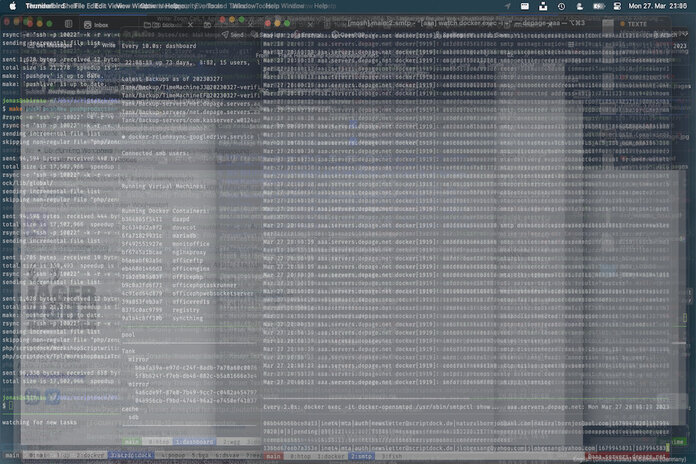Select the tmux tab '1:docker' in right terminal
696x464 pixels.
tap(331, 456)
